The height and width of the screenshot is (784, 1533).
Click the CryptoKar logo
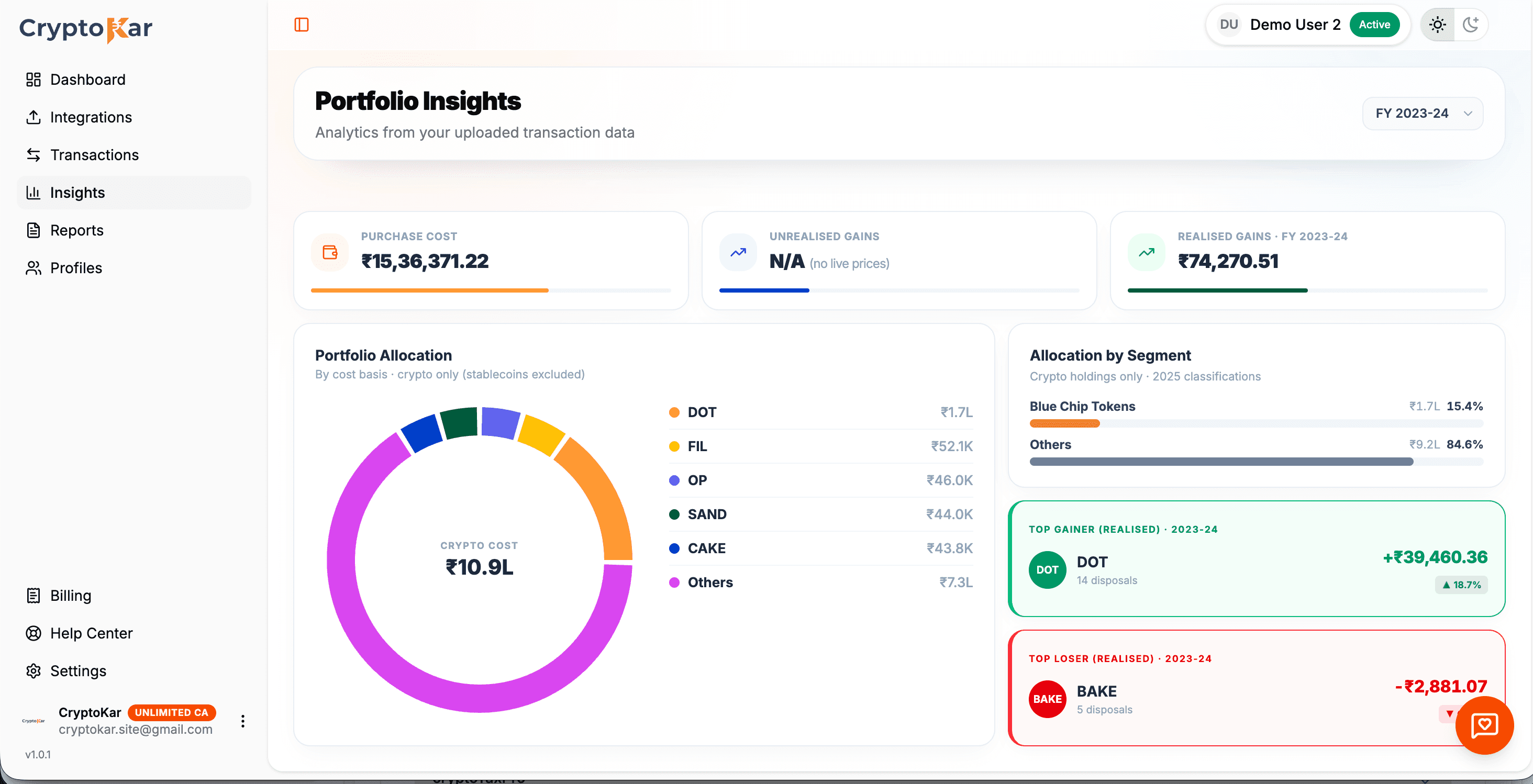click(x=86, y=29)
